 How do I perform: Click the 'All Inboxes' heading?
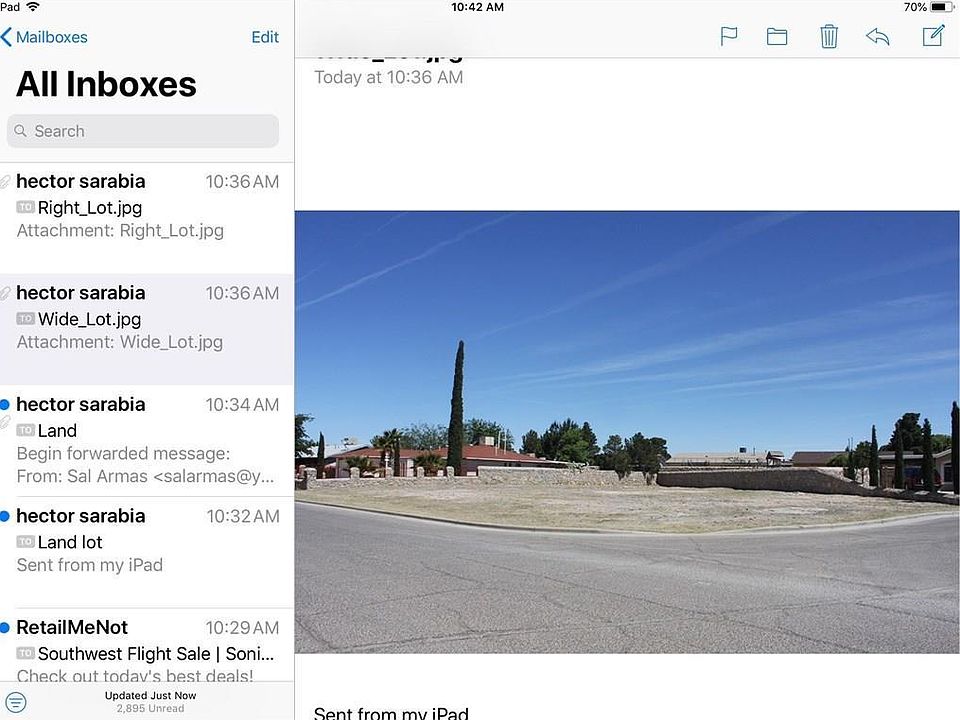pyautogui.click(x=107, y=84)
